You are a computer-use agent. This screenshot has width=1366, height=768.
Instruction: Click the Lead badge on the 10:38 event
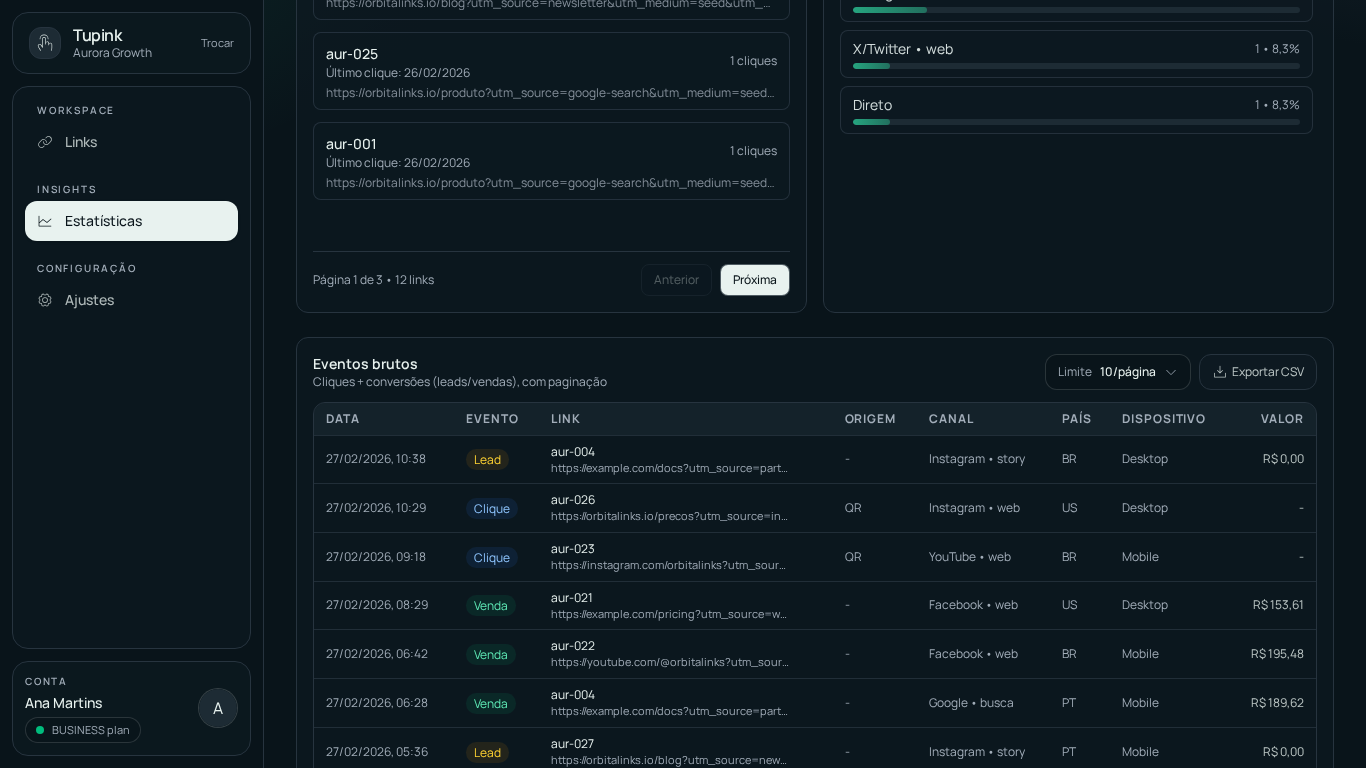pyautogui.click(x=487, y=460)
